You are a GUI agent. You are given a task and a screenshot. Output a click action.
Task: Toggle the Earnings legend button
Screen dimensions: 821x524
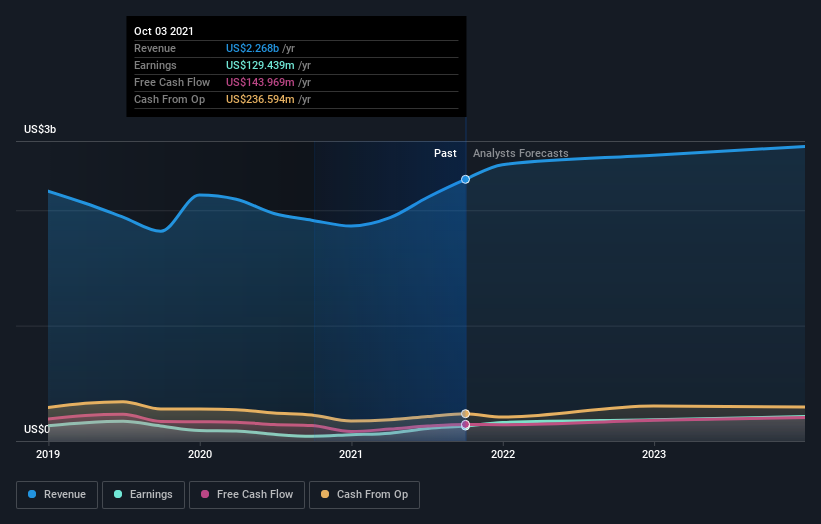(x=143, y=495)
